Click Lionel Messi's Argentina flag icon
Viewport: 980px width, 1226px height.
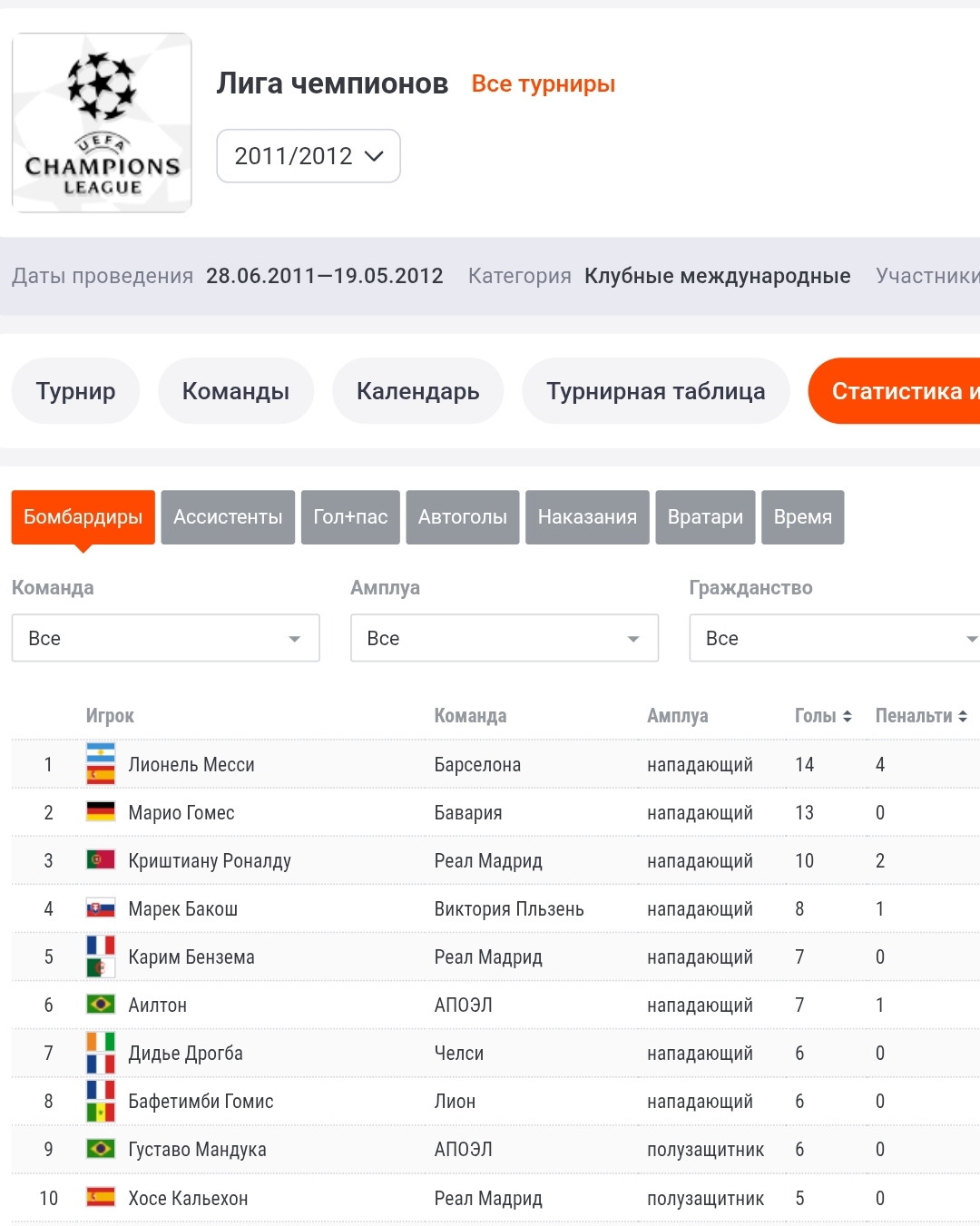pyautogui.click(x=101, y=753)
